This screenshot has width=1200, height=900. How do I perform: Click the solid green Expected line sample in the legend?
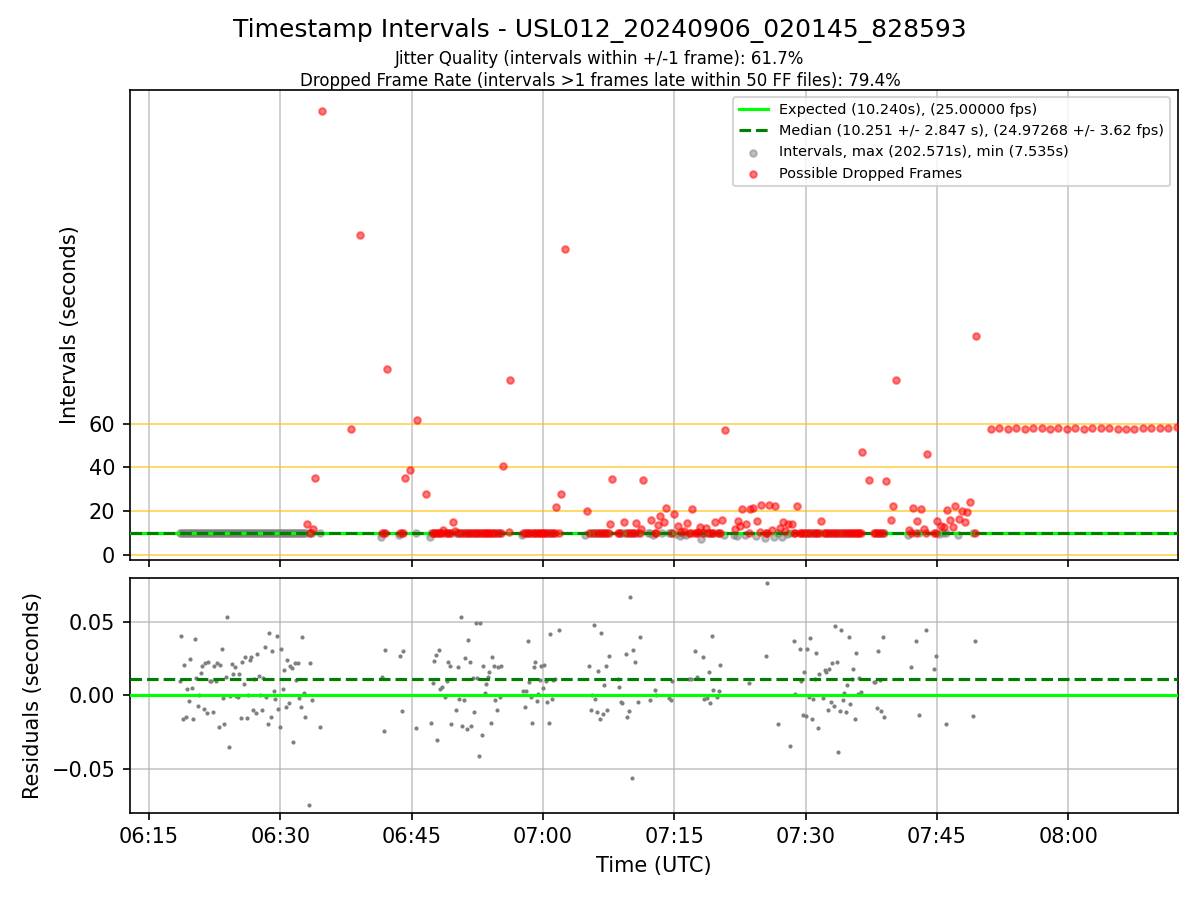tap(754, 109)
